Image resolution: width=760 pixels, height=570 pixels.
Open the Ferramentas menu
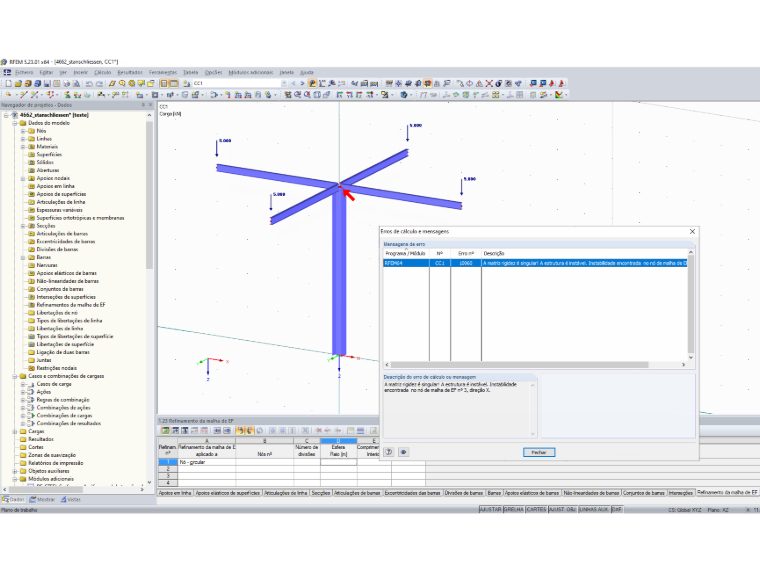click(163, 72)
